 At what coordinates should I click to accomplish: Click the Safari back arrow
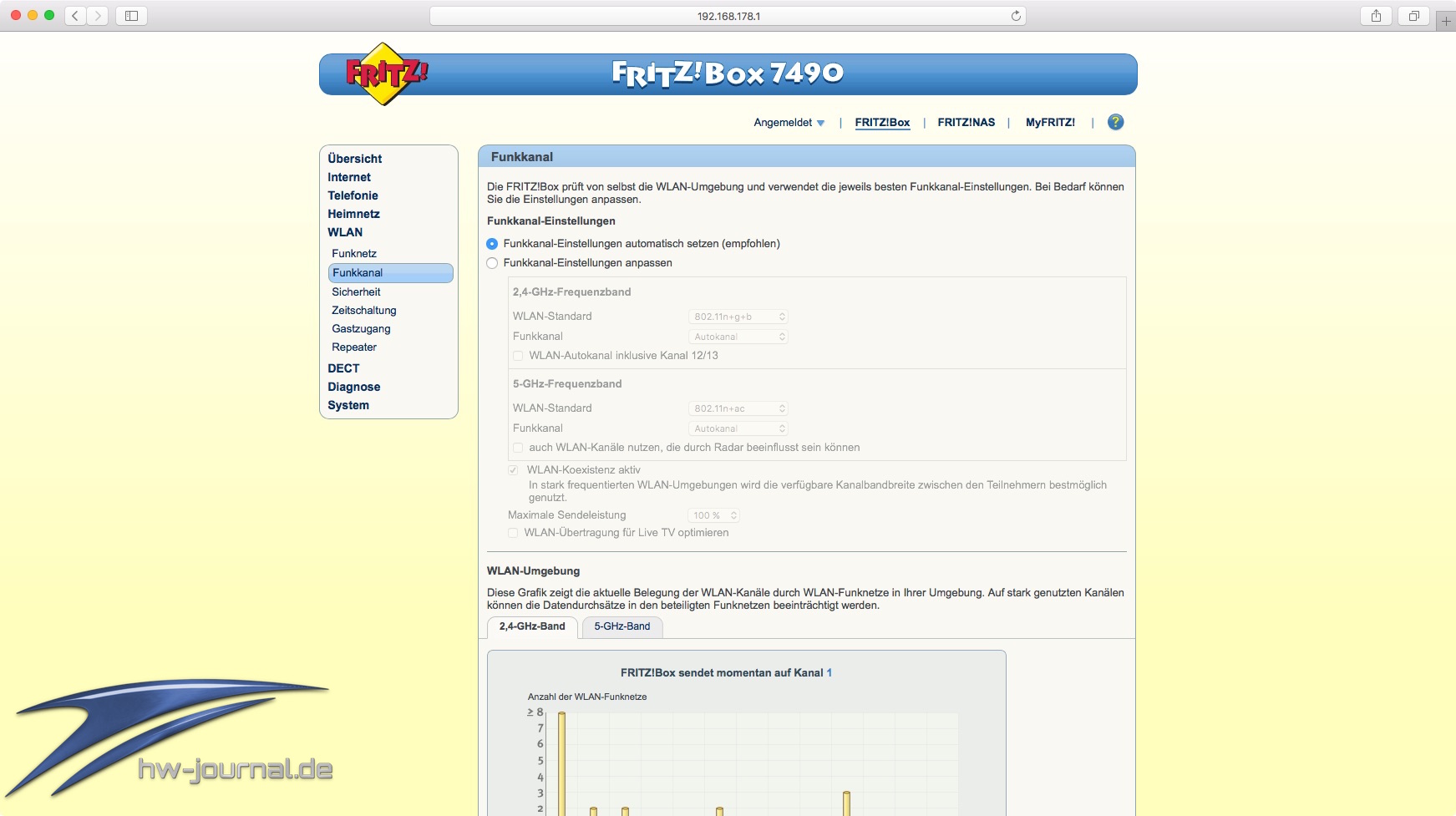point(75,16)
